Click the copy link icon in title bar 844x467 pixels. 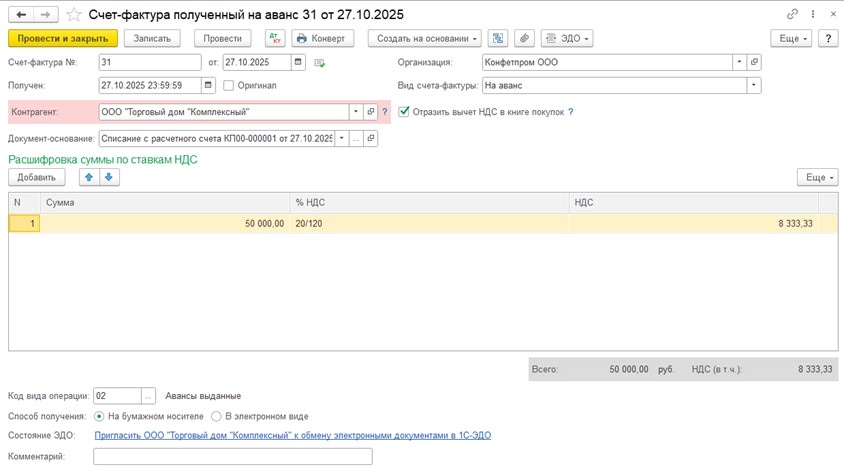point(793,14)
